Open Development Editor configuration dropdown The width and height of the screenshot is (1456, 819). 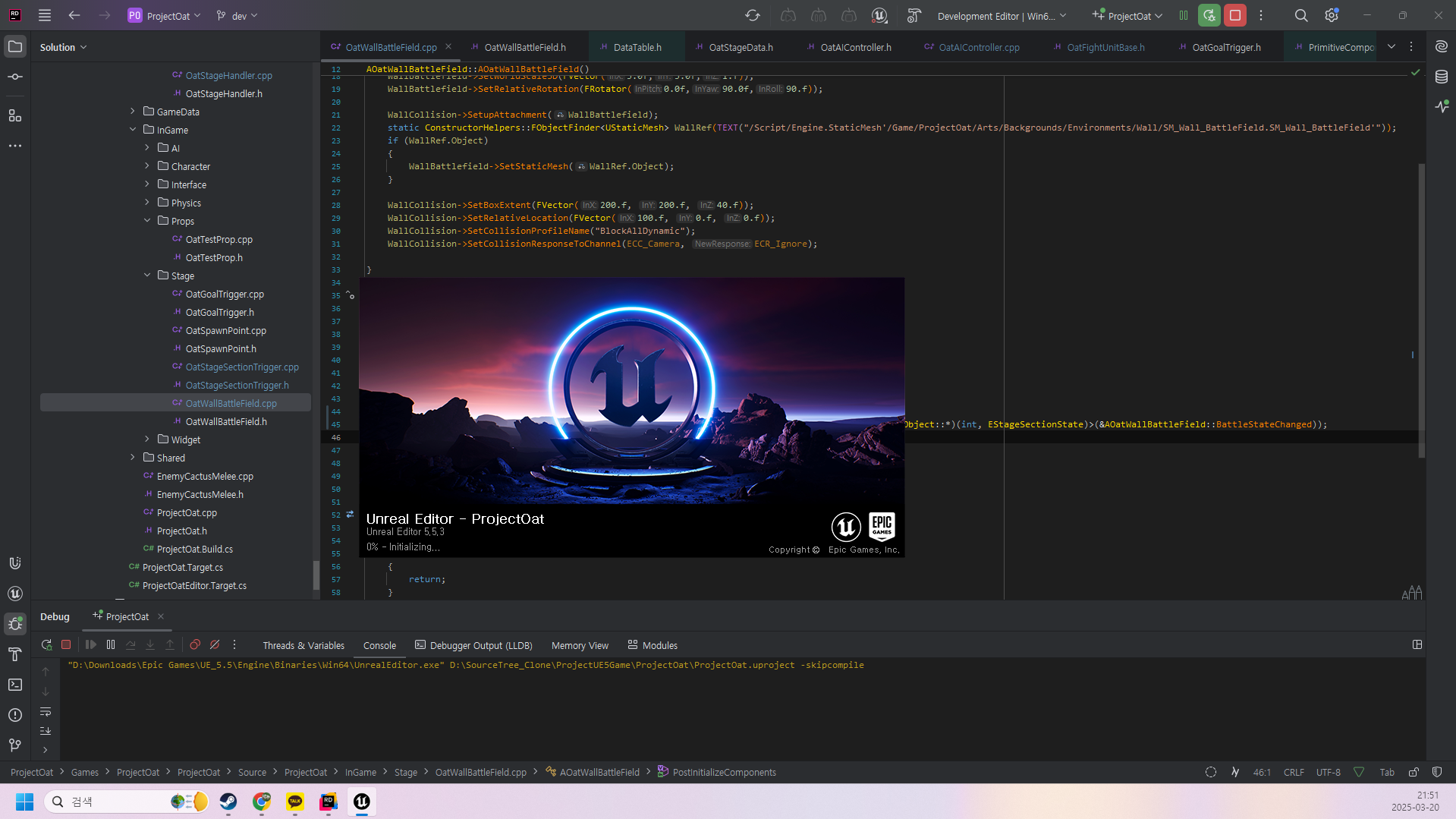click(1002, 15)
